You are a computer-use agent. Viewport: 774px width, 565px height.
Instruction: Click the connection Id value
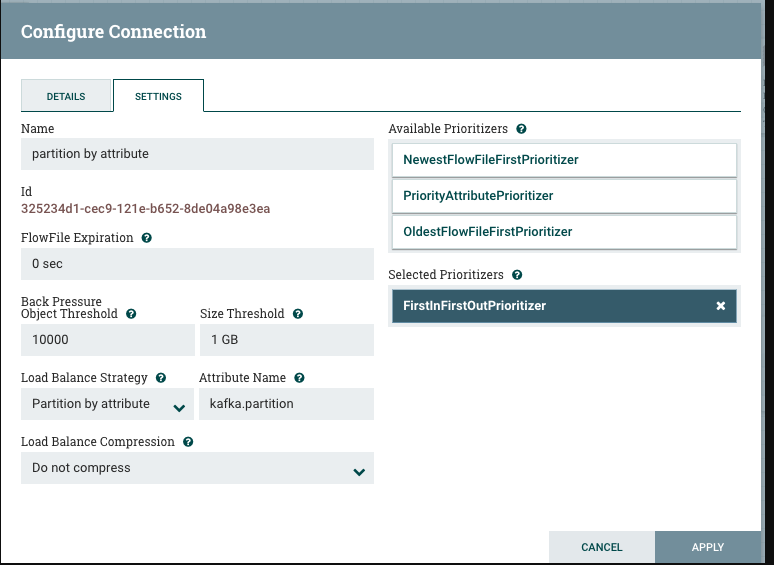point(146,209)
